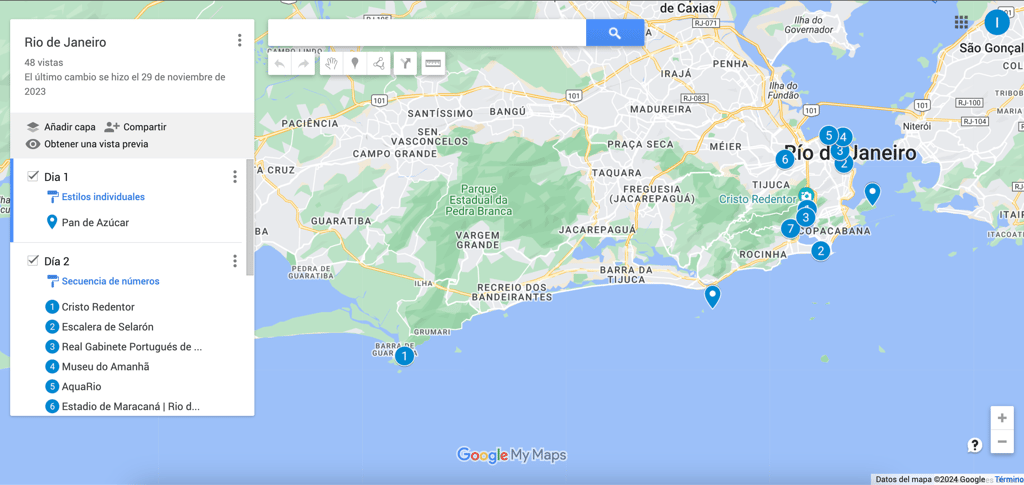Click the Rio de Janeiro map title
The width and height of the screenshot is (1024, 485).
65,42
